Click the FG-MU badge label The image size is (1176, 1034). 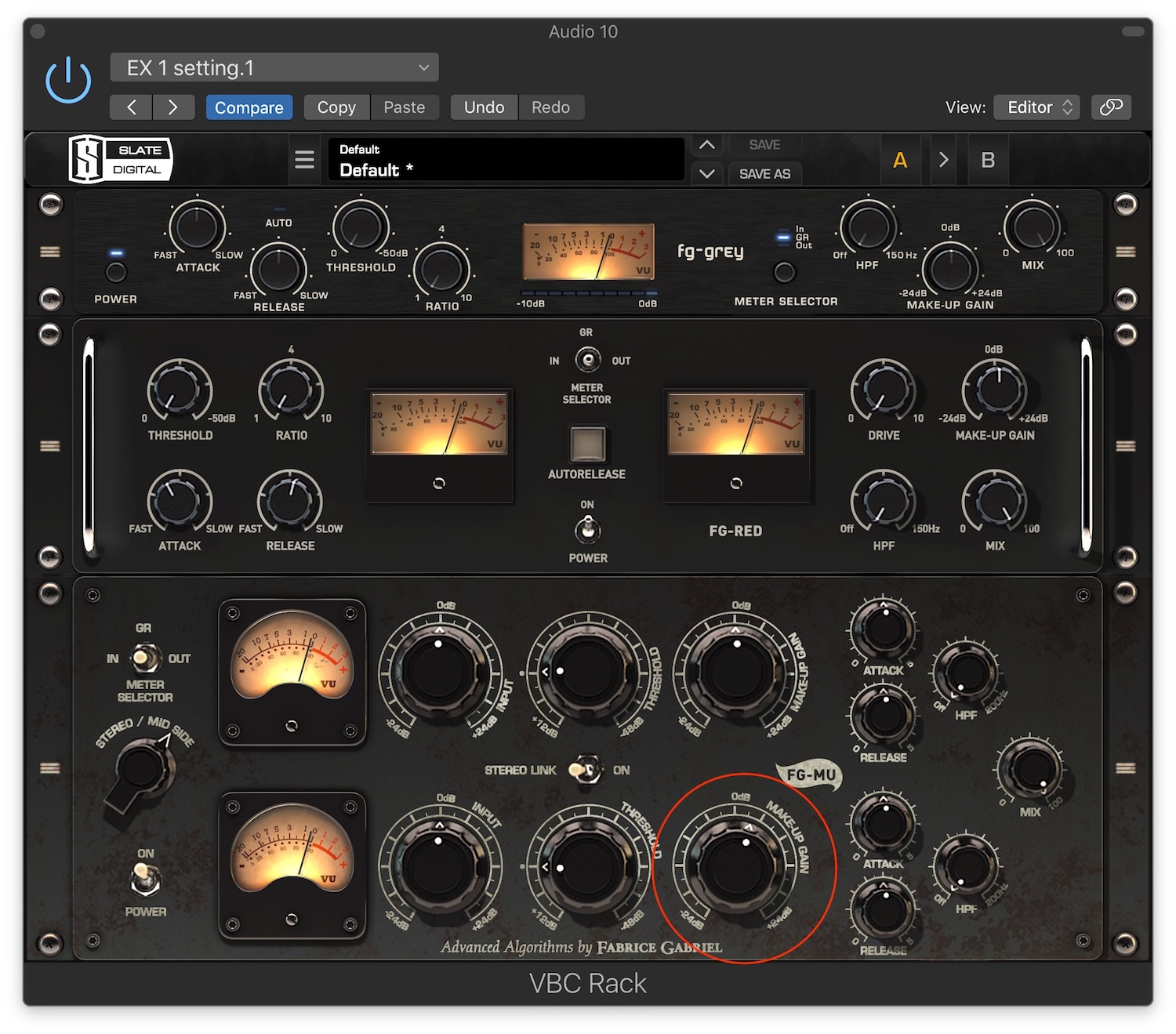click(810, 775)
